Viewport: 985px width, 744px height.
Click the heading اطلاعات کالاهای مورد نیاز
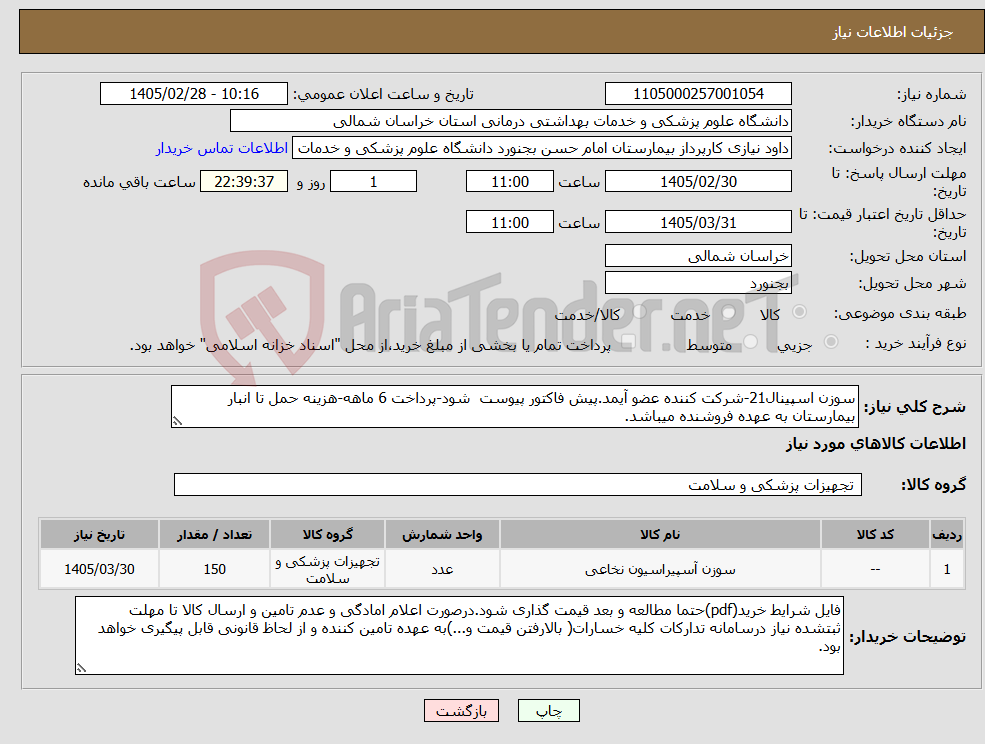point(876,444)
